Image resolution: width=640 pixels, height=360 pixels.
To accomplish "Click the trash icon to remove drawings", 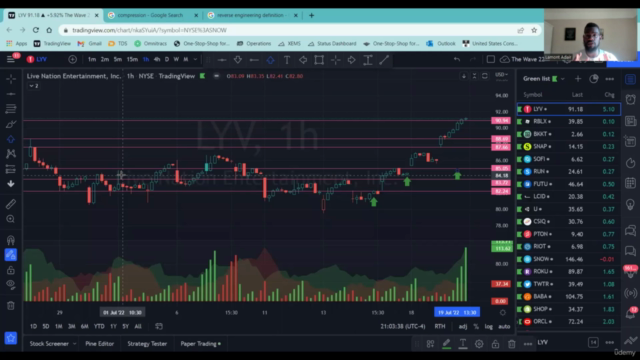I will point(11,305).
